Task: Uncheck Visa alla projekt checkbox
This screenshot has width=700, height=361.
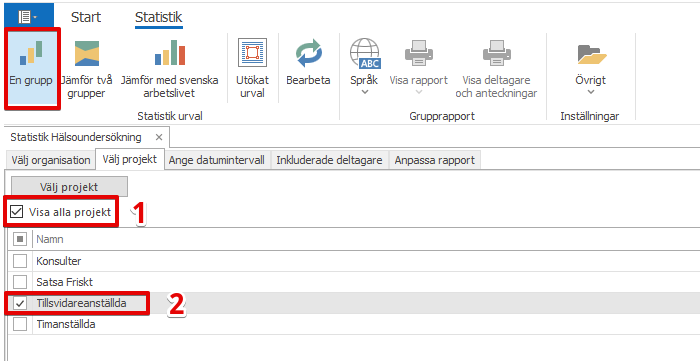Action: (17, 212)
